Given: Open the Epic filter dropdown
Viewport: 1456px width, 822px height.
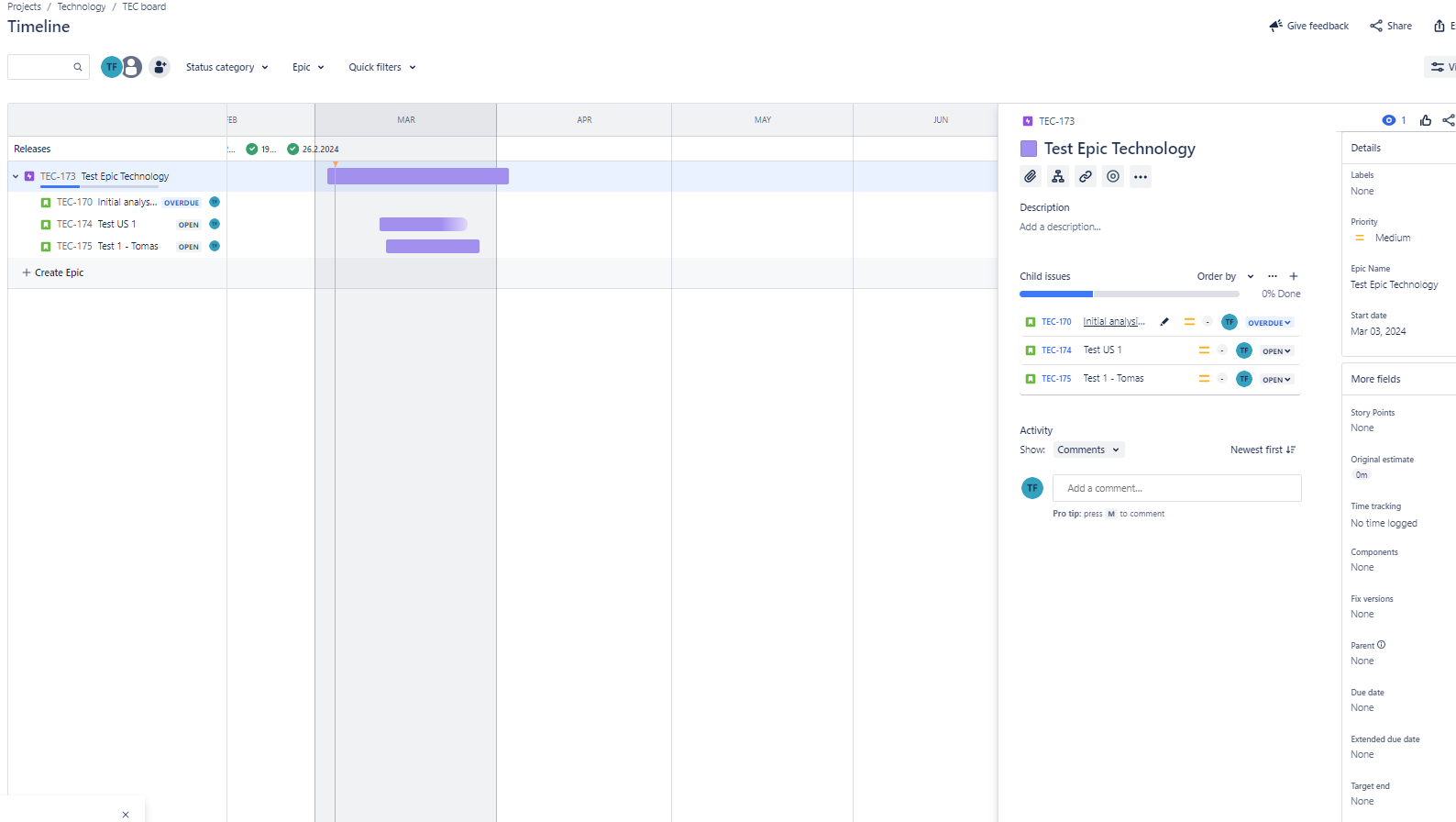Looking at the screenshot, I should click(308, 67).
